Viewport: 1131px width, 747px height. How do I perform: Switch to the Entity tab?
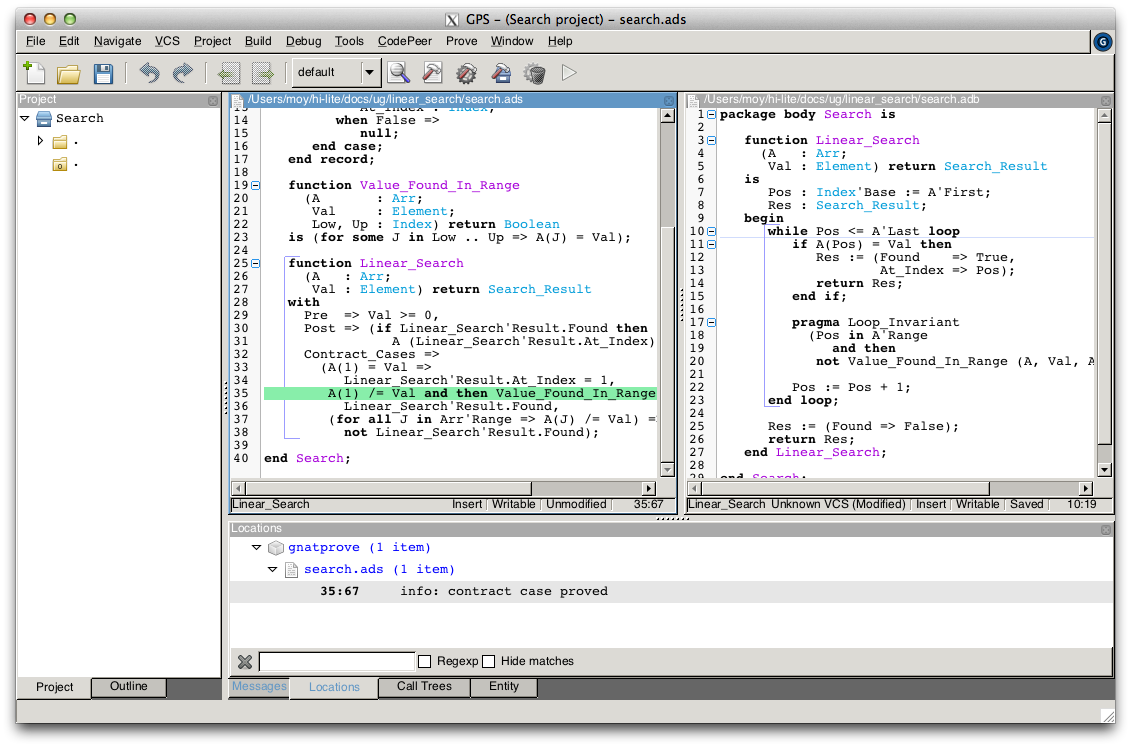tap(503, 687)
